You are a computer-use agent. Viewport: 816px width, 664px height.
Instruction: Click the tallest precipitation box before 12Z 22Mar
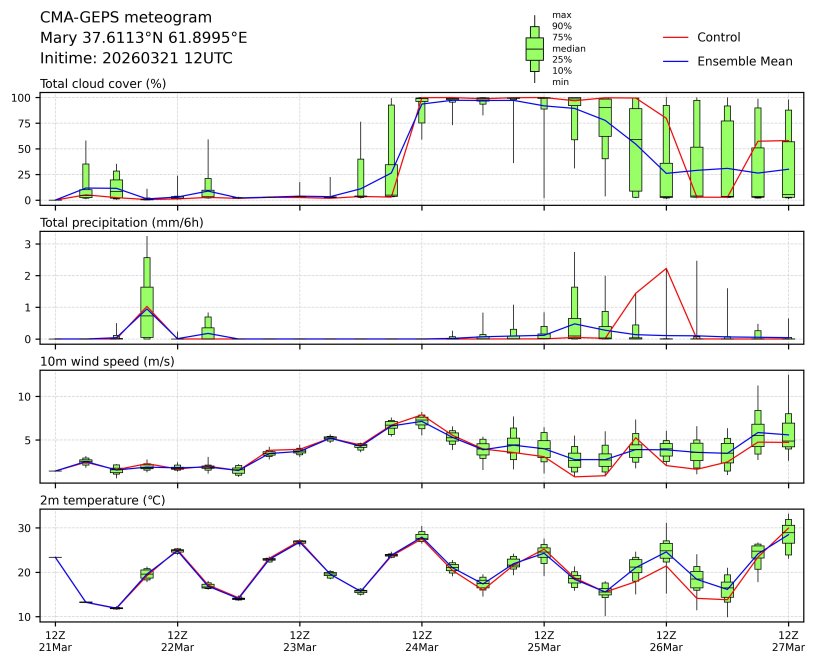[x=147, y=285]
